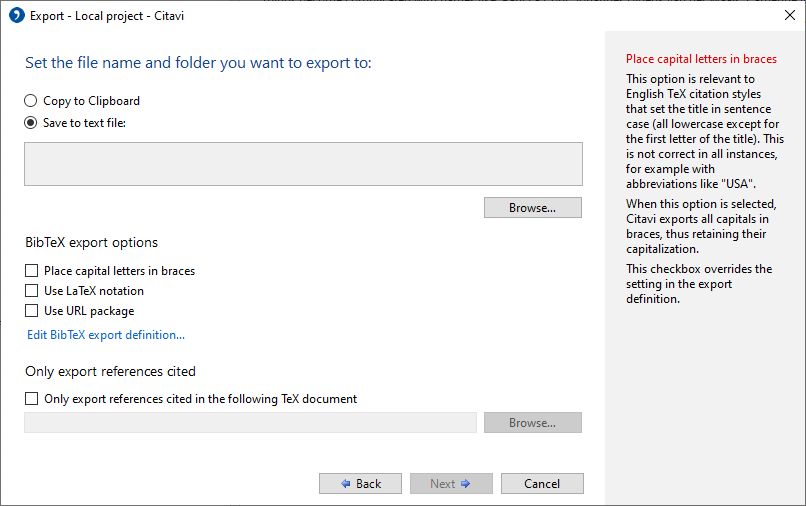The width and height of the screenshot is (806, 506).
Task: Click the export file path text box
Action: point(303,164)
